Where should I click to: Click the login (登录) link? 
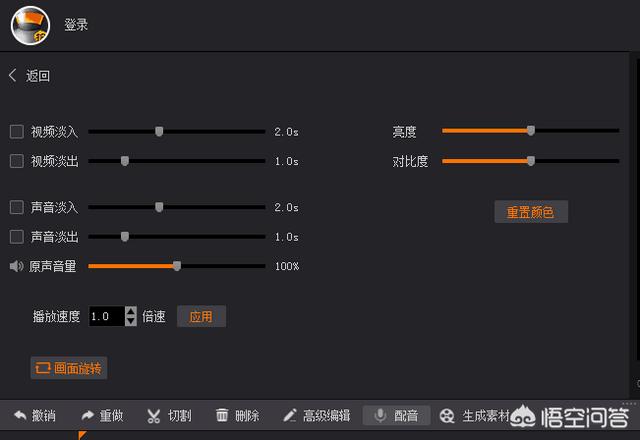click(76, 25)
